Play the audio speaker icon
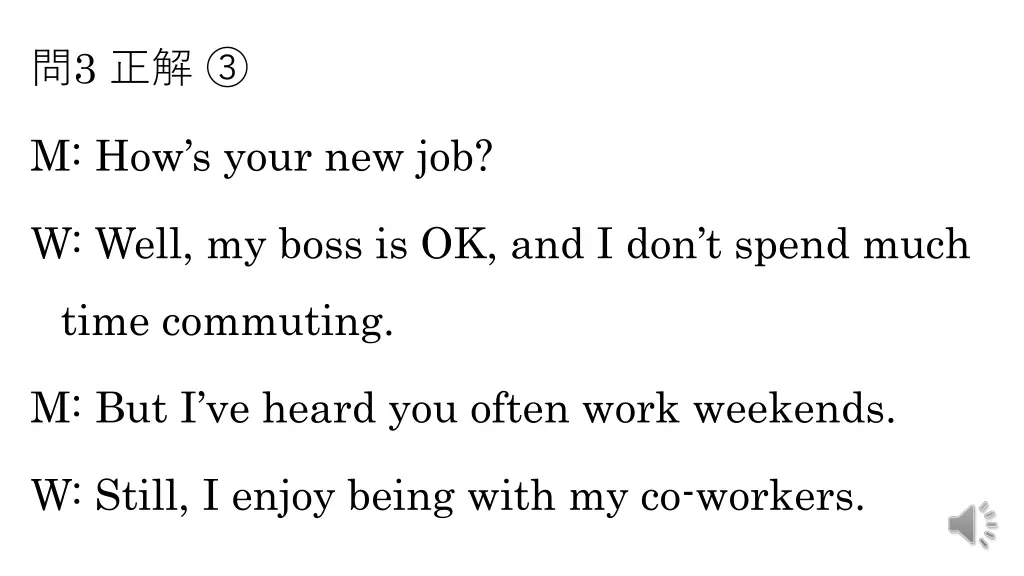1024x576 pixels. tap(972, 524)
